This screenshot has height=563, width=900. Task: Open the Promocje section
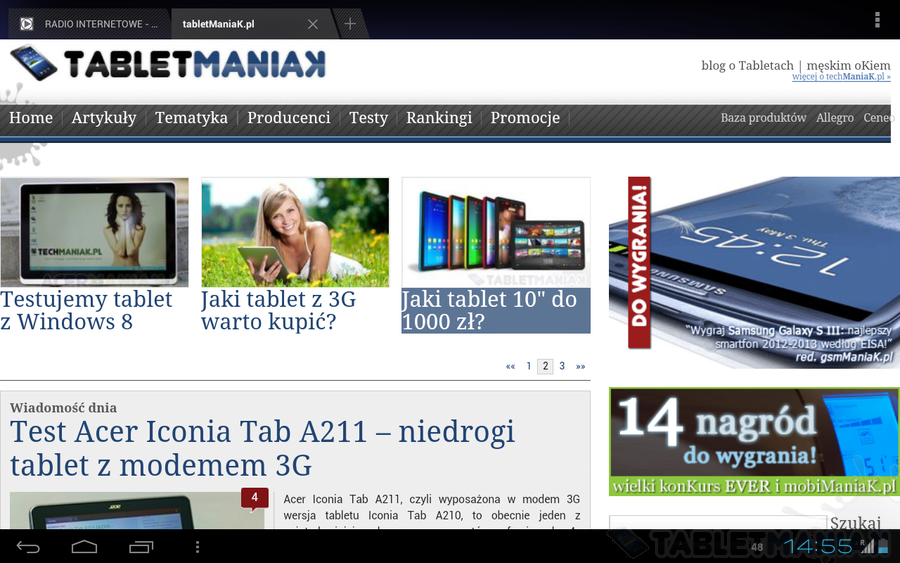[x=525, y=118]
